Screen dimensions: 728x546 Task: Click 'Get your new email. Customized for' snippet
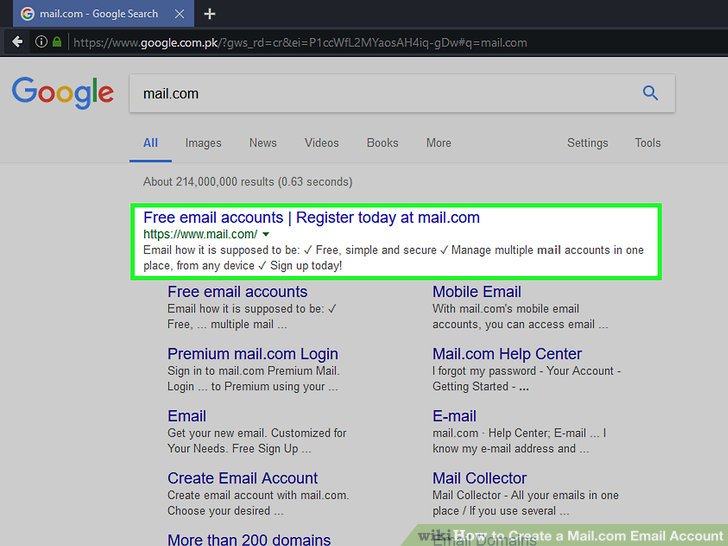coord(257,433)
